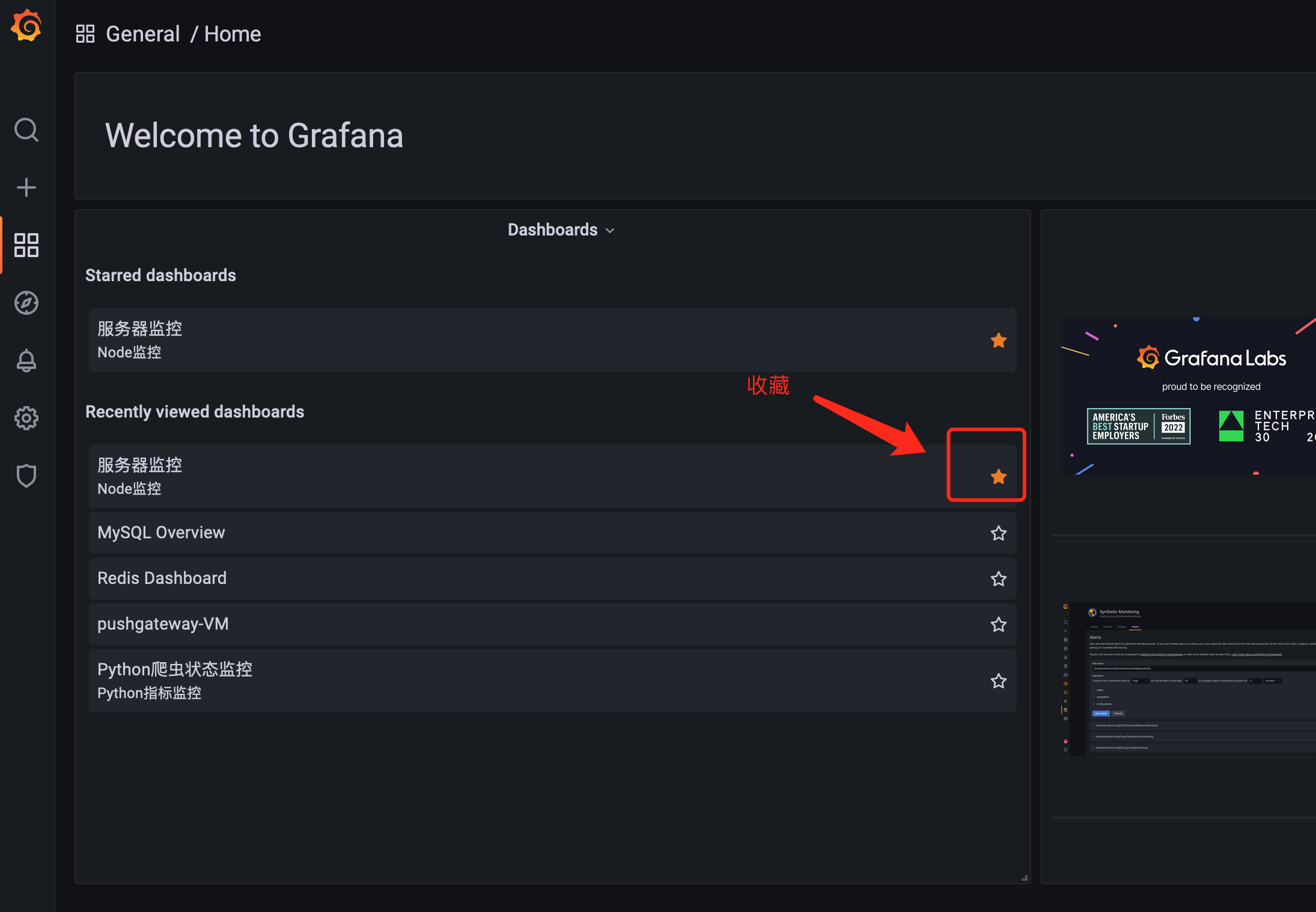Click the Grafana logo in the sidebar
Viewport: 1316px width, 912px height.
click(26, 26)
